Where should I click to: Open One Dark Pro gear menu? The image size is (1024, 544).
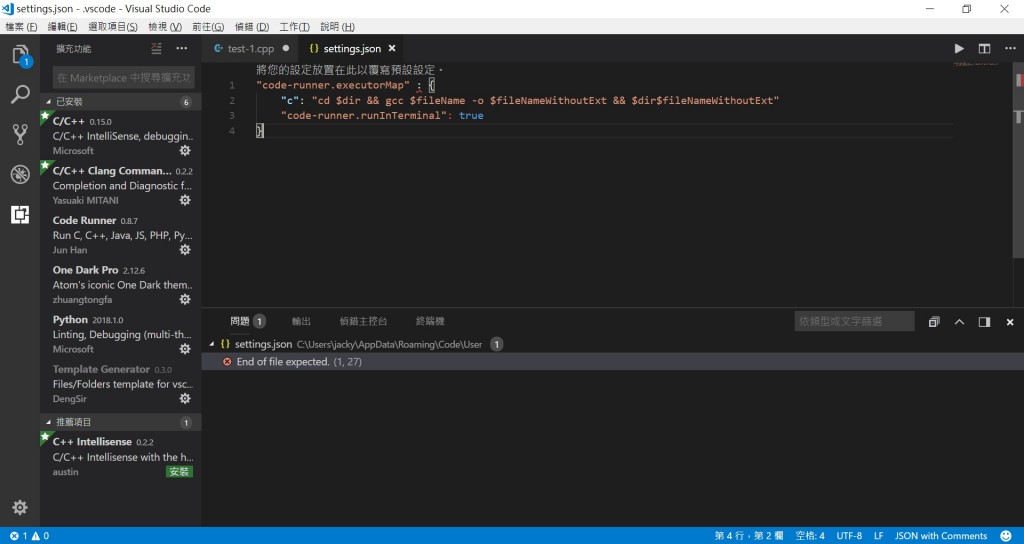(185, 299)
